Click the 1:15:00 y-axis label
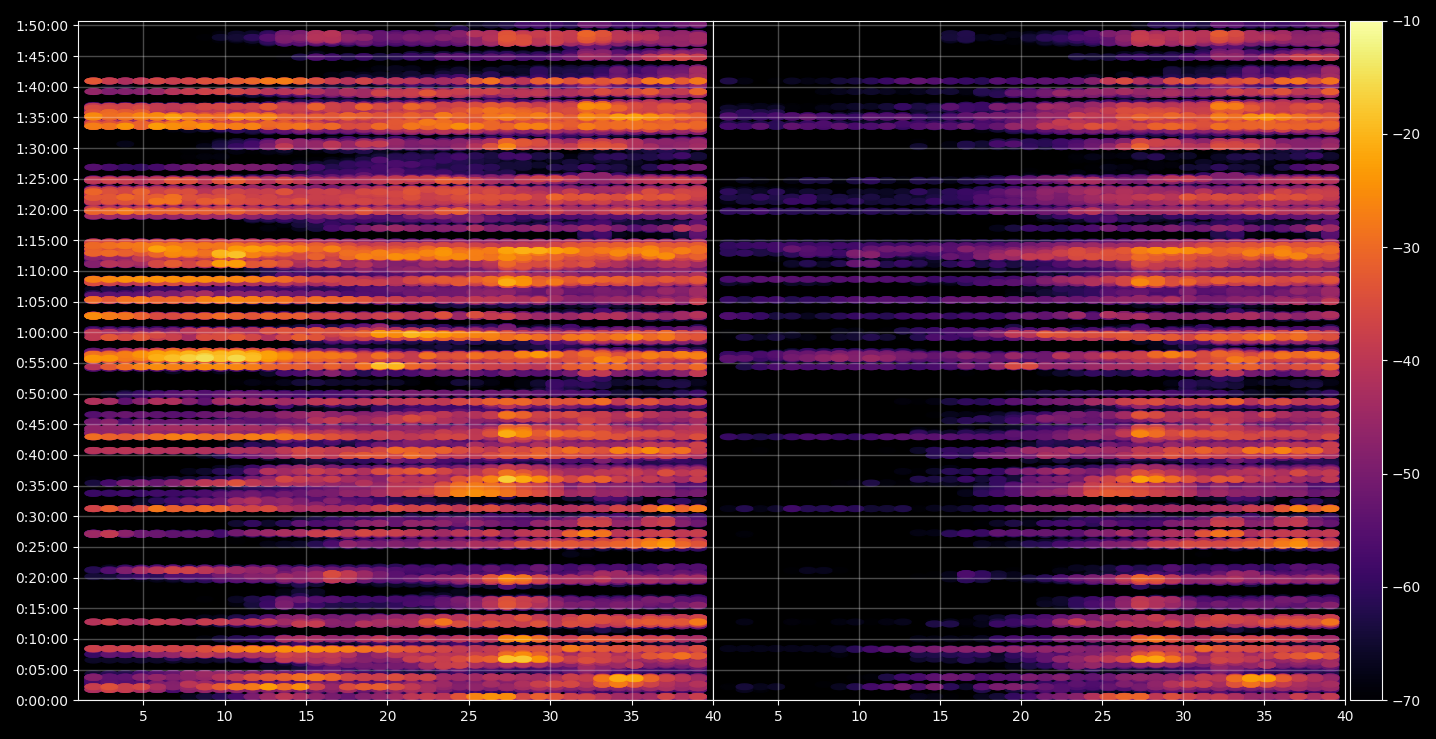Viewport: 1436px width, 739px height. pyautogui.click(x=42, y=240)
